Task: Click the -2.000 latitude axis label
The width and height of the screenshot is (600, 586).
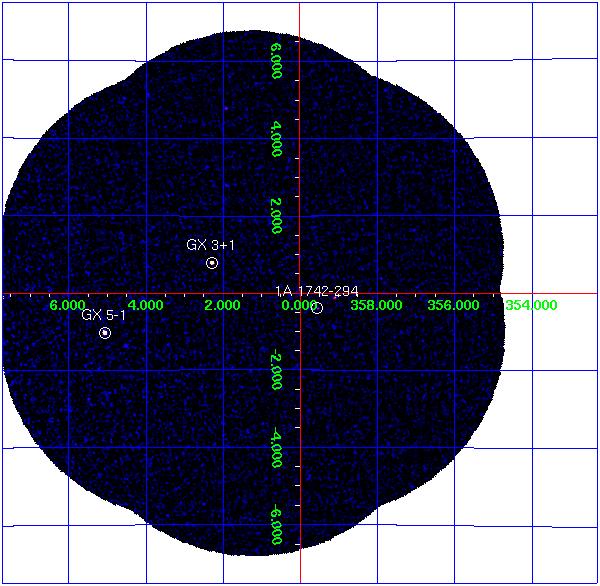Action: point(277,371)
